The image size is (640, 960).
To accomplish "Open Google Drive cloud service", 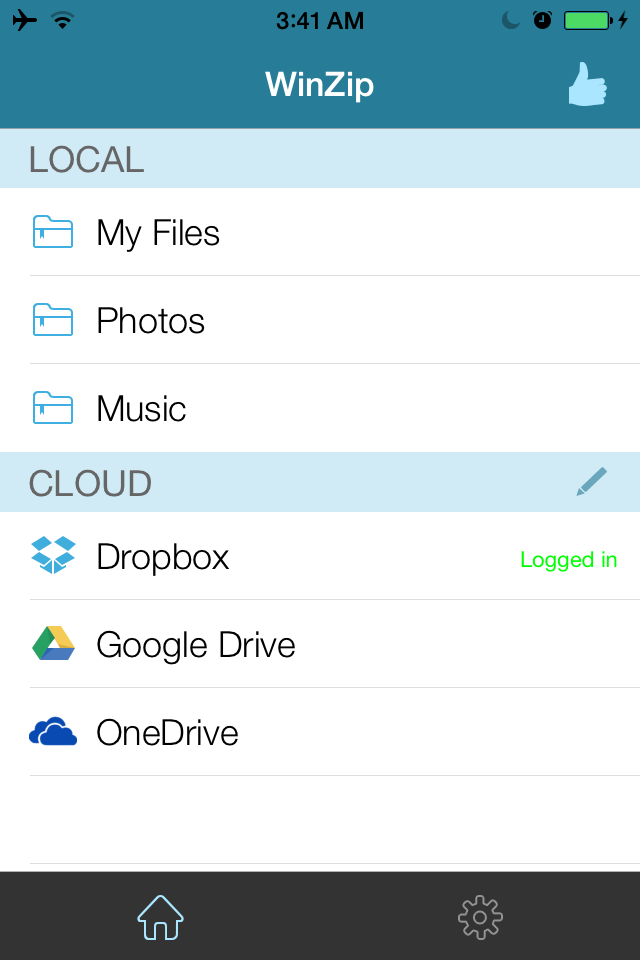I will coord(320,644).
